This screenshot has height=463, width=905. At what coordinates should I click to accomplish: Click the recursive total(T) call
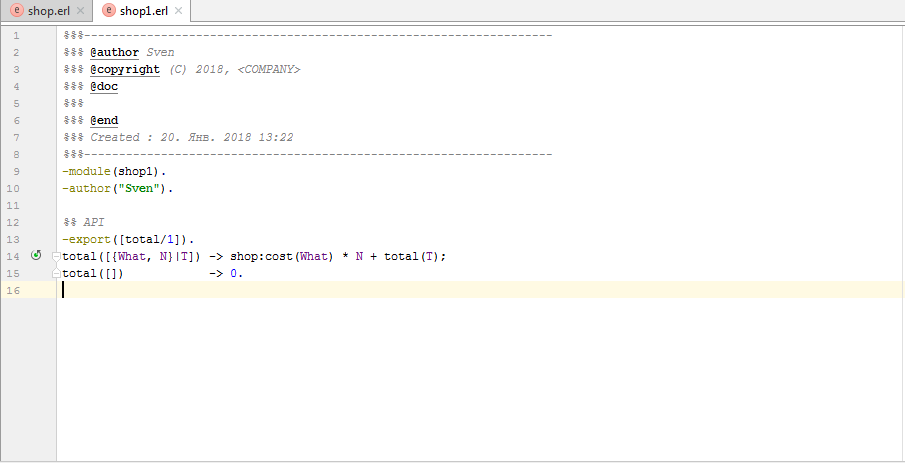click(412, 256)
